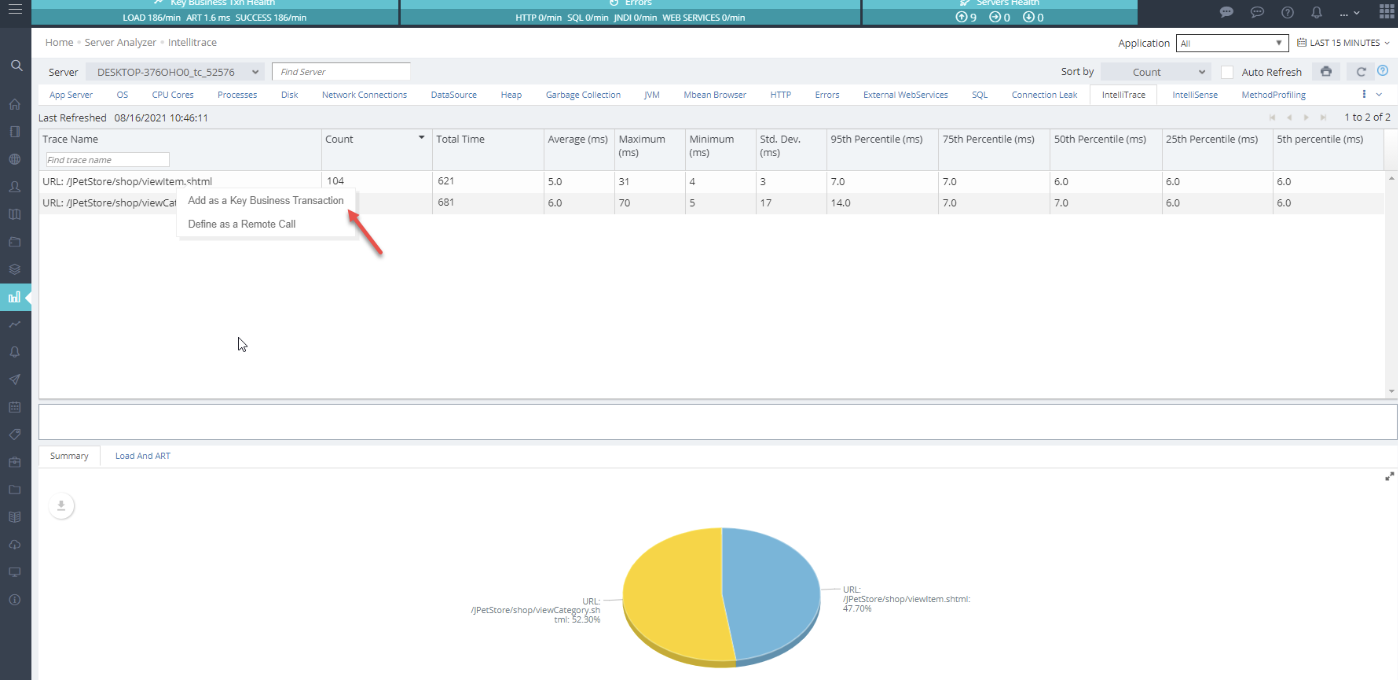Select the viewItem.shtml trace row
This screenshot has width=1398, height=682.
pos(712,181)
